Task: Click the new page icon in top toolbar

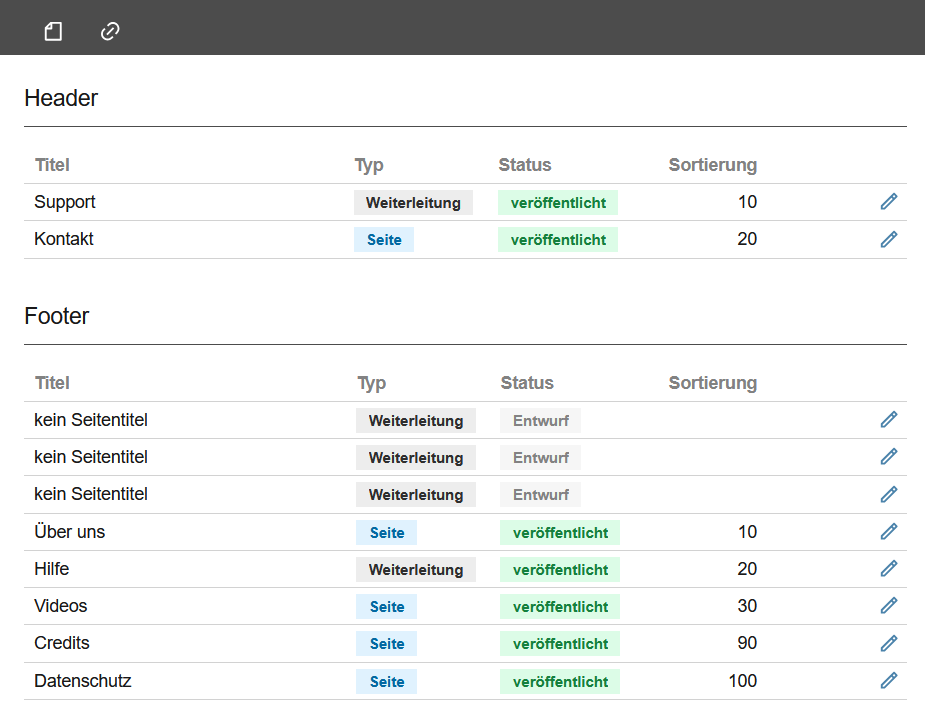Action: 53,32
